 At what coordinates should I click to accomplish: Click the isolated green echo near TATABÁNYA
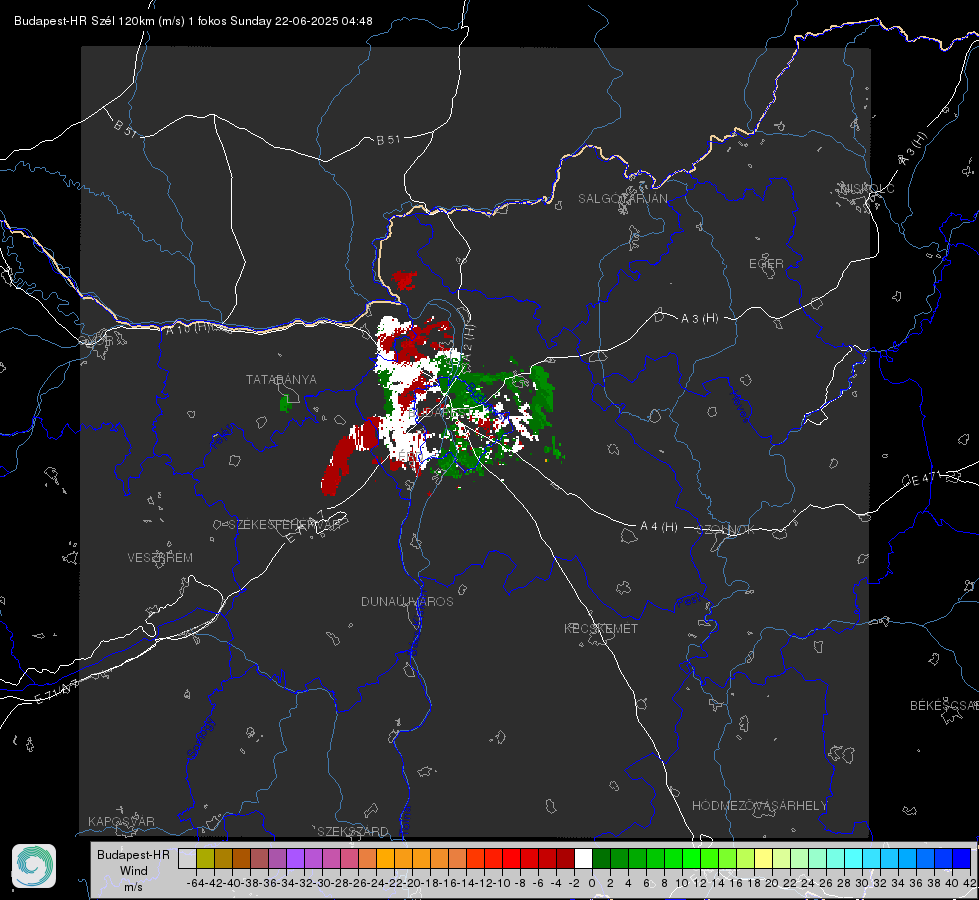[x=285, y=403]
